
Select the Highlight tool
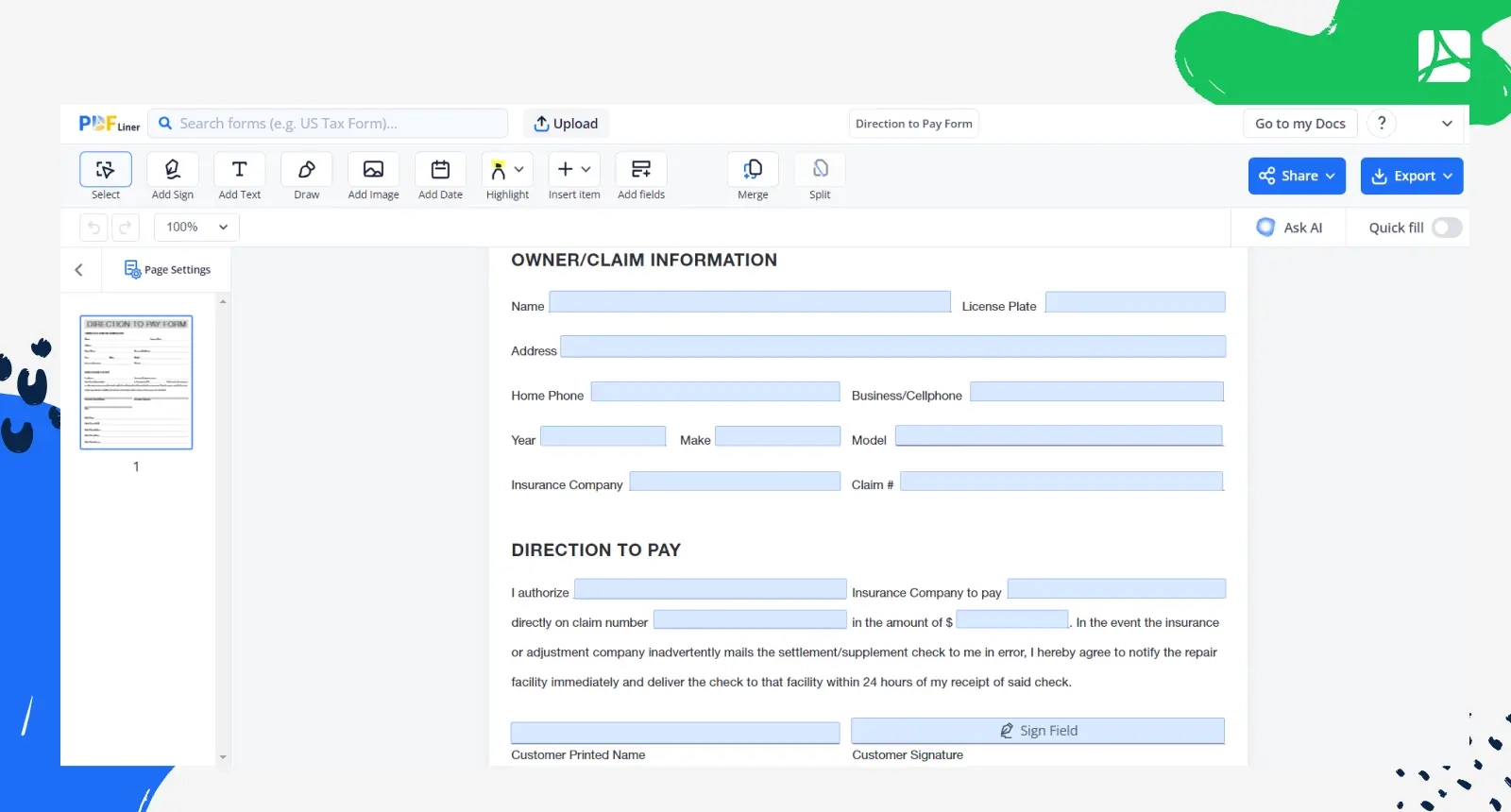coord(499,170)
